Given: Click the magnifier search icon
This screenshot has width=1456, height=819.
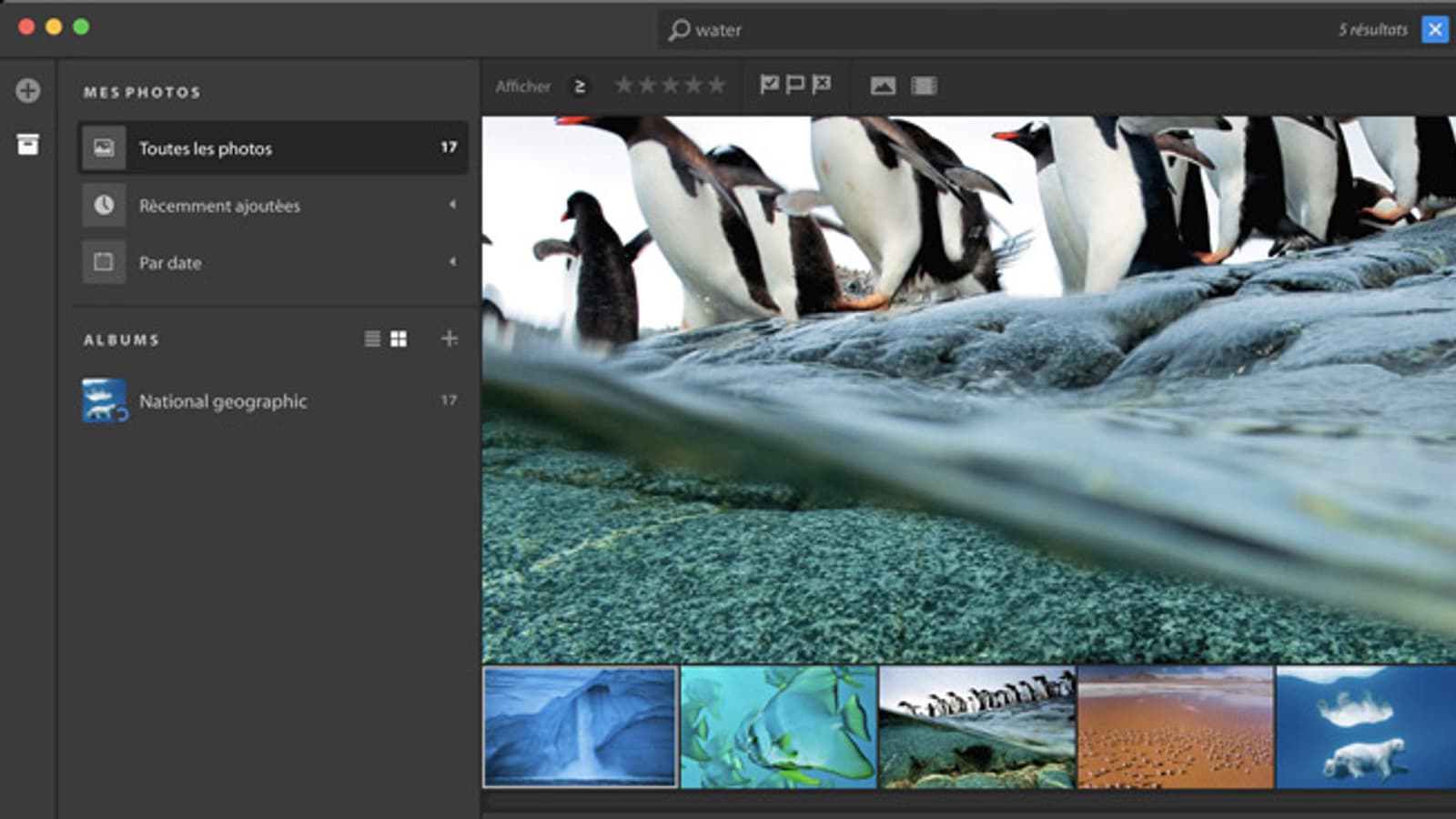Looking at the screenshot, I should point(679,30).
